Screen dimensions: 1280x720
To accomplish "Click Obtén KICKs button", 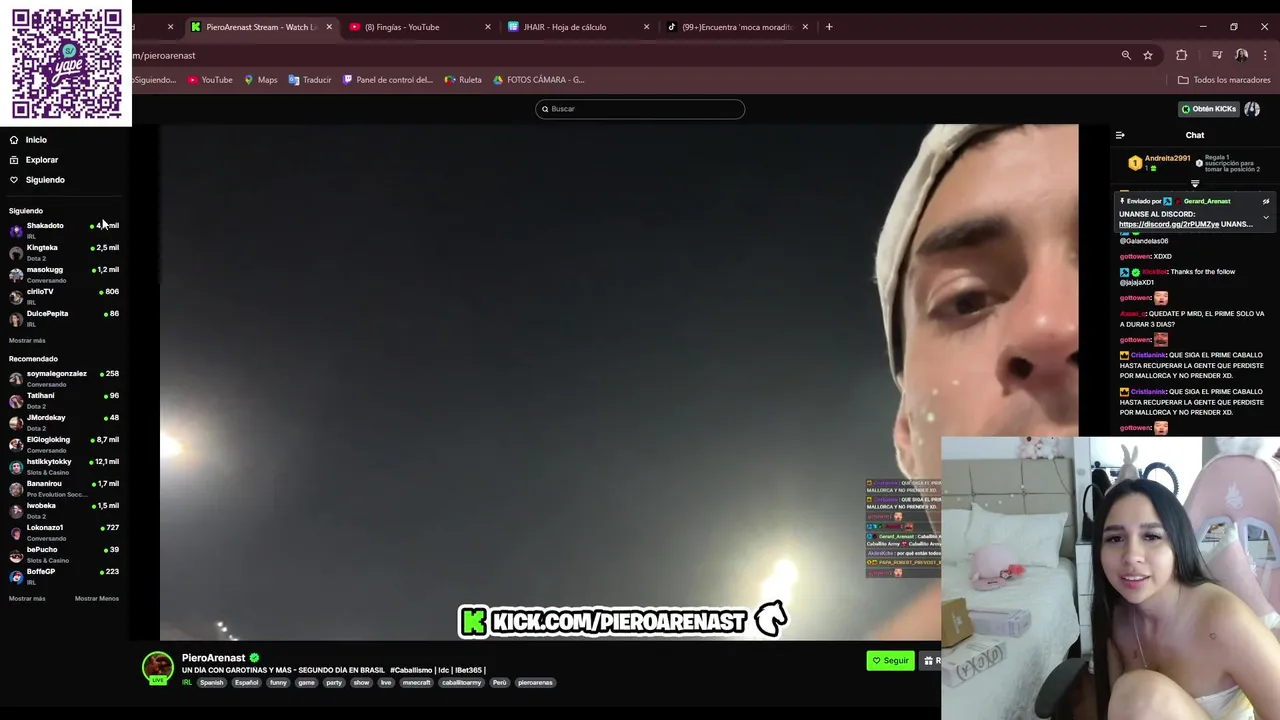I will pos(1208,109).
